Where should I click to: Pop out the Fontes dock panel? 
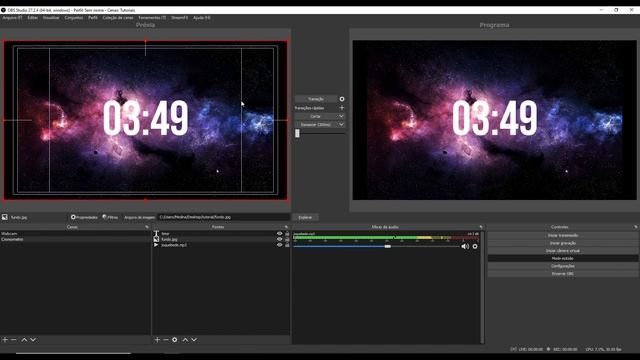coord(286,227)
